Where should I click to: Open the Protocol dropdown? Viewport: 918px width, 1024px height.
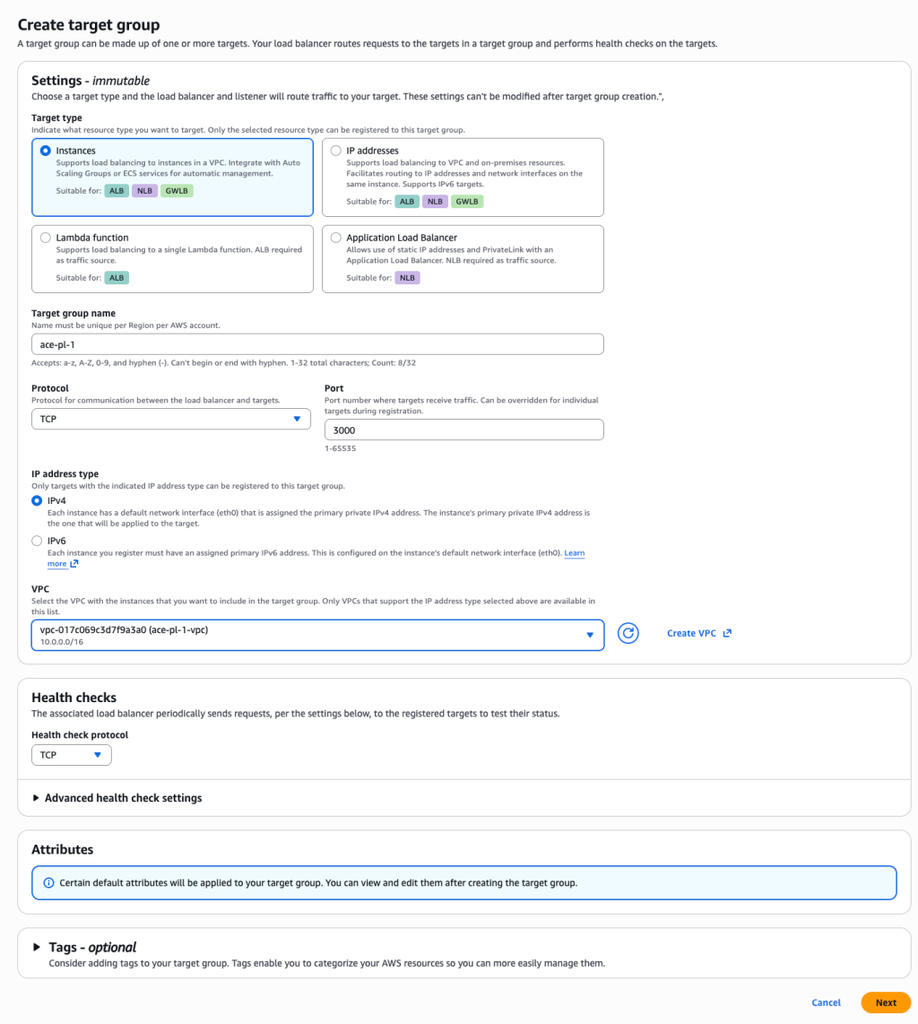click(x=170, y=418)
